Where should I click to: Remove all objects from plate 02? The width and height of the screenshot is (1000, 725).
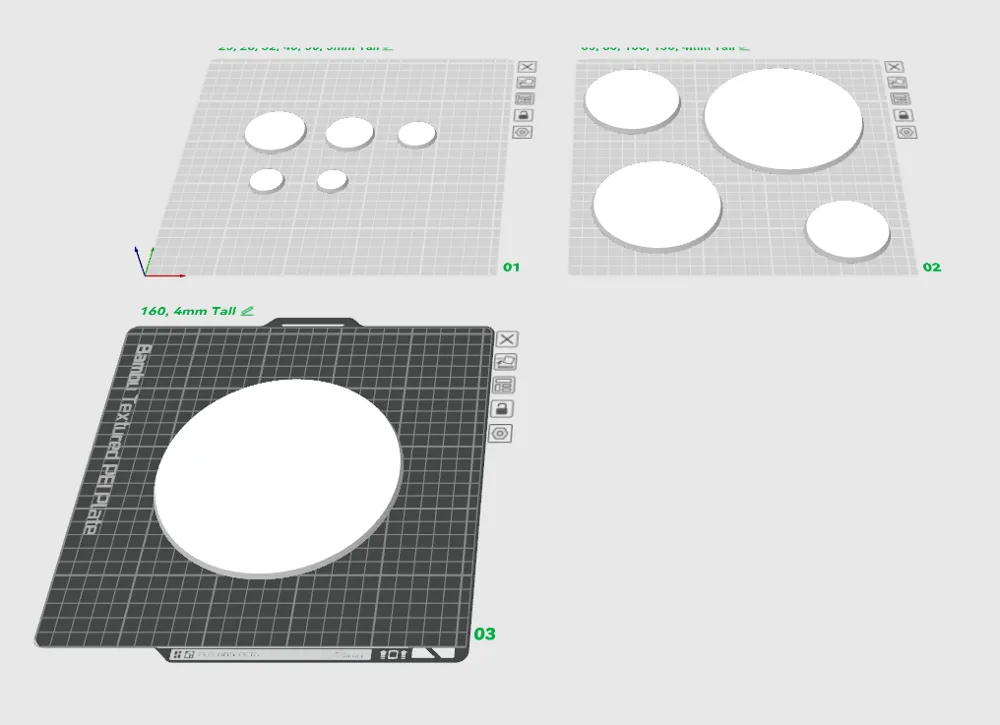[x=894, y=67]
